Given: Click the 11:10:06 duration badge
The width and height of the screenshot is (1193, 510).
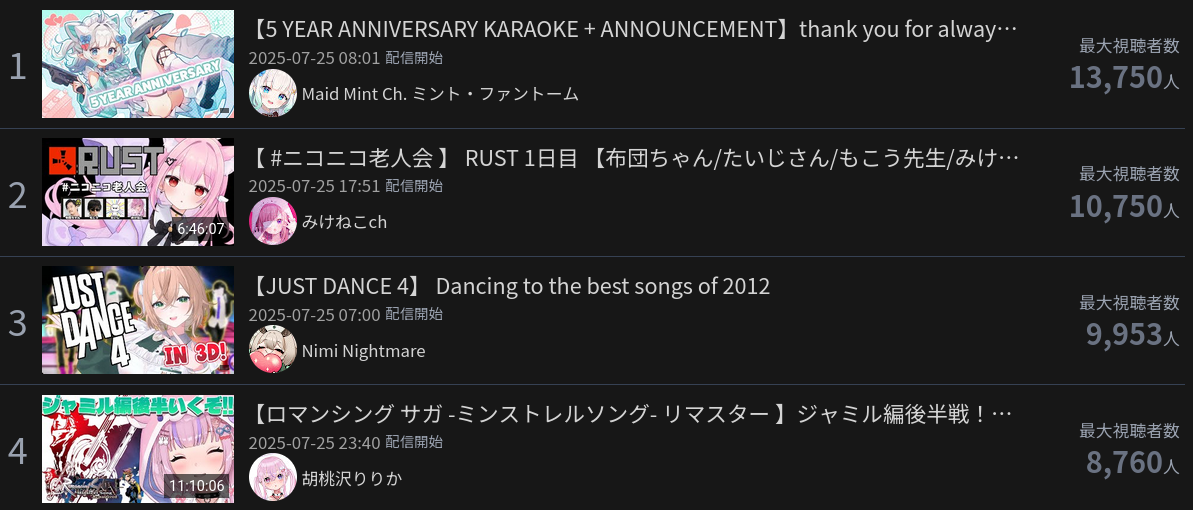Looking at the screenshot, I should pyautogui.click(x=197, y=486).
